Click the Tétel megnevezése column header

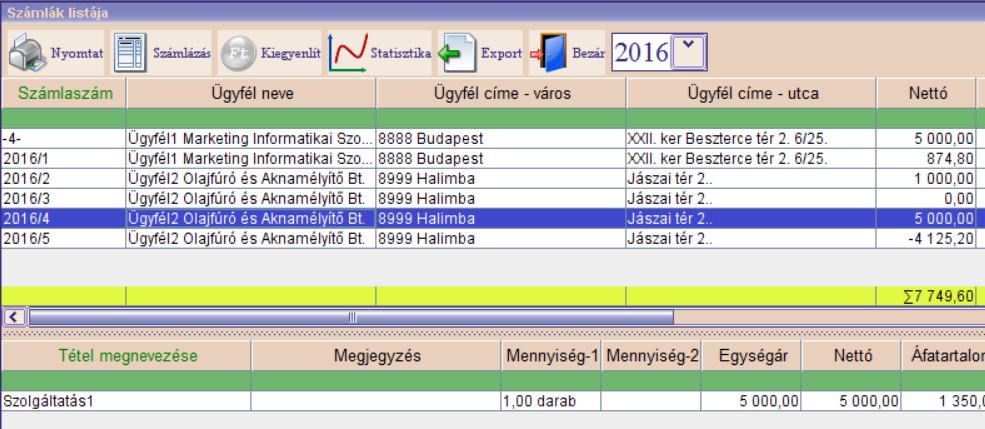click(125, 356)
